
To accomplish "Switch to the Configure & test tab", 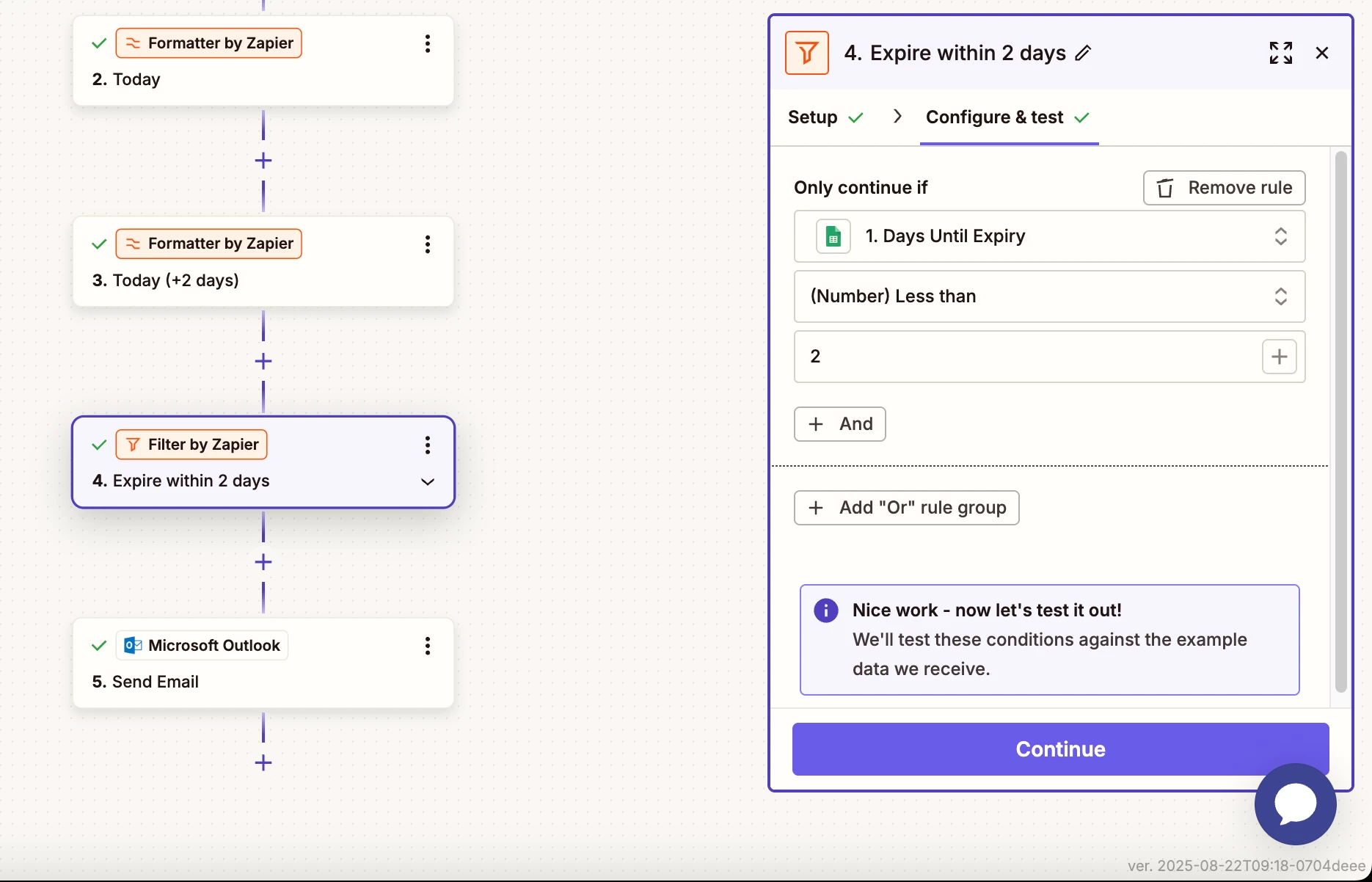I will tap(1008, 117).
